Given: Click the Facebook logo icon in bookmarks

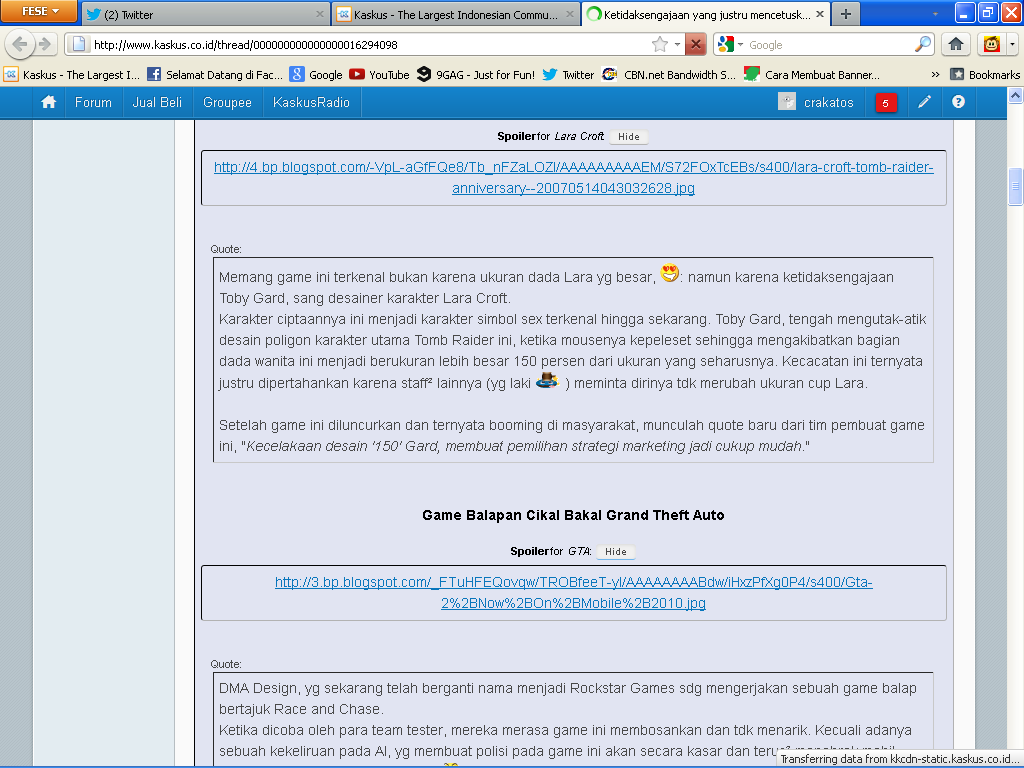Looking at the screenshot, I should [153, 74].
